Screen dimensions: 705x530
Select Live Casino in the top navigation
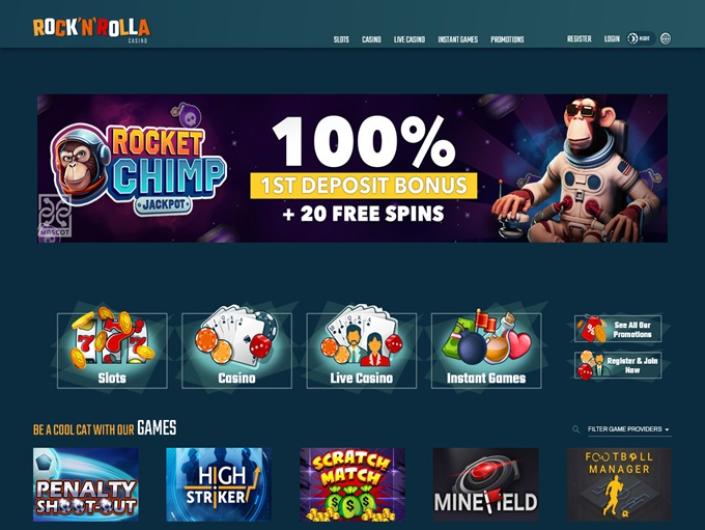pyautogui.click(x=409, y=40)
